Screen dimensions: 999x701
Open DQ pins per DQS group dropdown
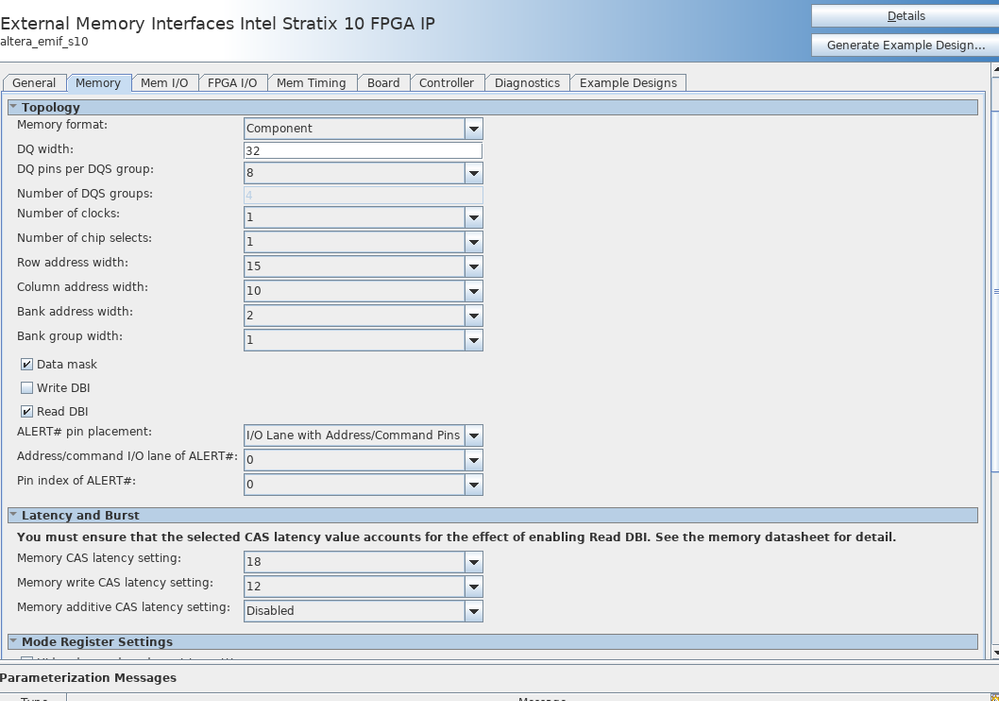click(473, 174)
